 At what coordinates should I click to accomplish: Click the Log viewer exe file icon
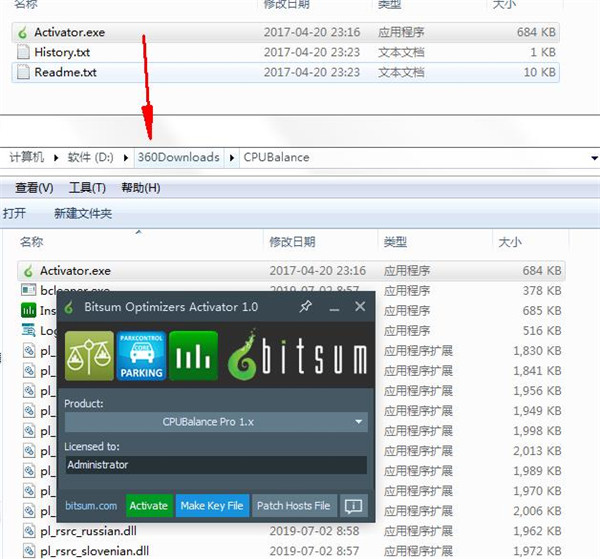29,330
